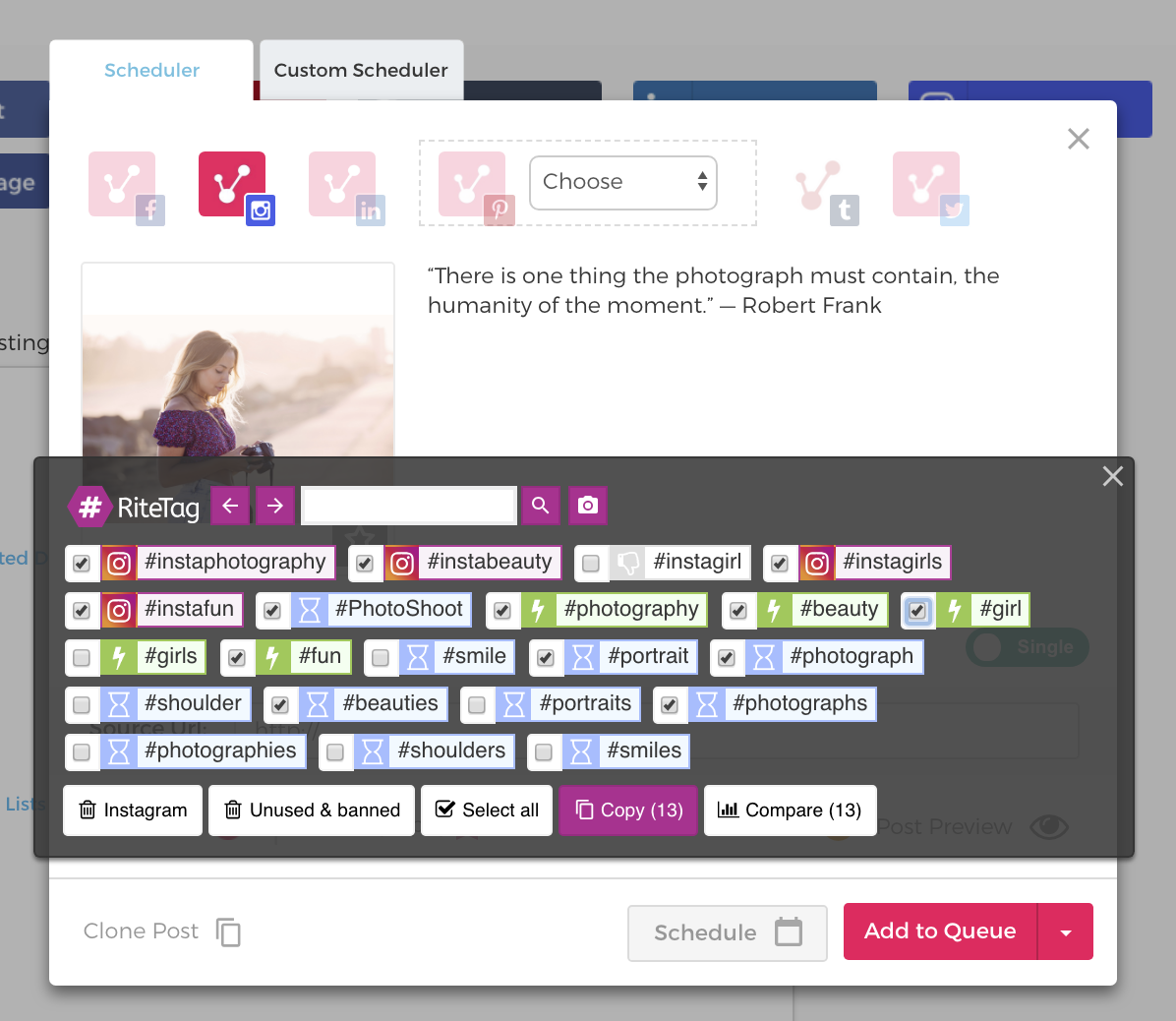Click Unused & banned button
Screen dimensions: 1176x1021
pyautogui.click(x=312, y=811)
